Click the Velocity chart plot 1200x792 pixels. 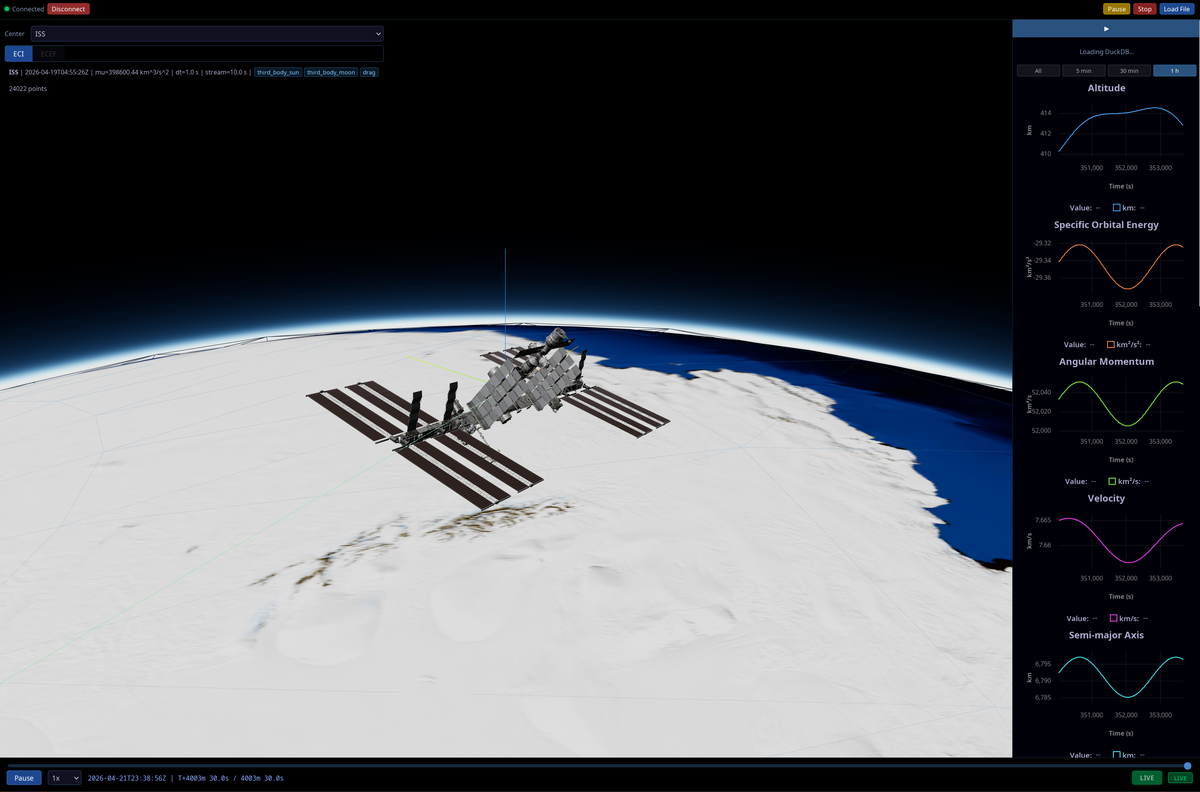coord(1121,541)
